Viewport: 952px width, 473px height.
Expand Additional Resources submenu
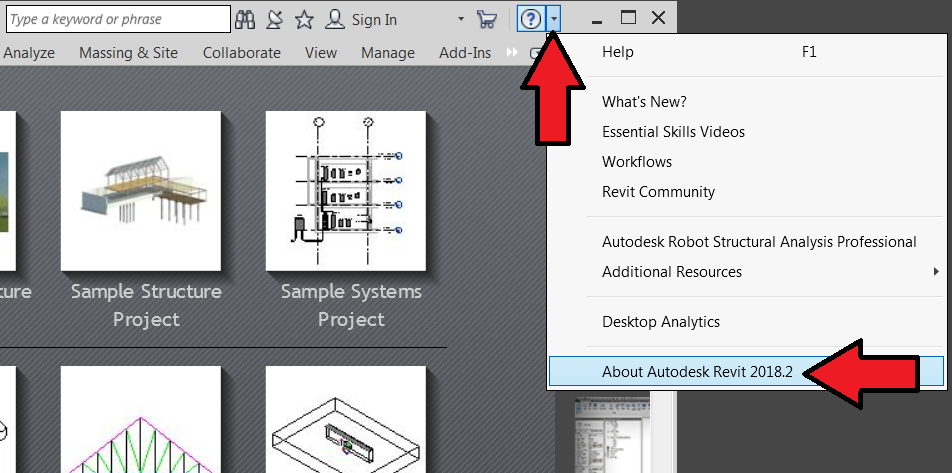click(746, 271)
